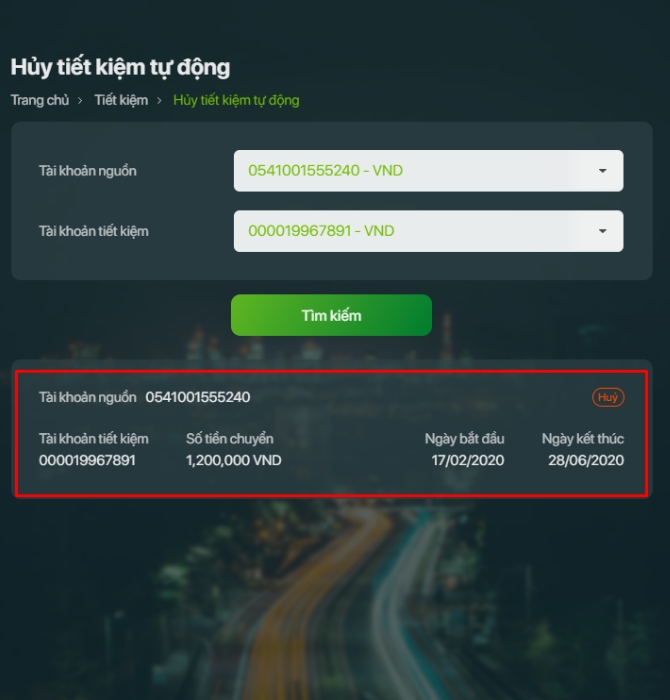Image resolution: width=670 pixels, height=700 pixels.
Task: Open Tiết kiệm breadcrumb link
Action: pos(121,100)
